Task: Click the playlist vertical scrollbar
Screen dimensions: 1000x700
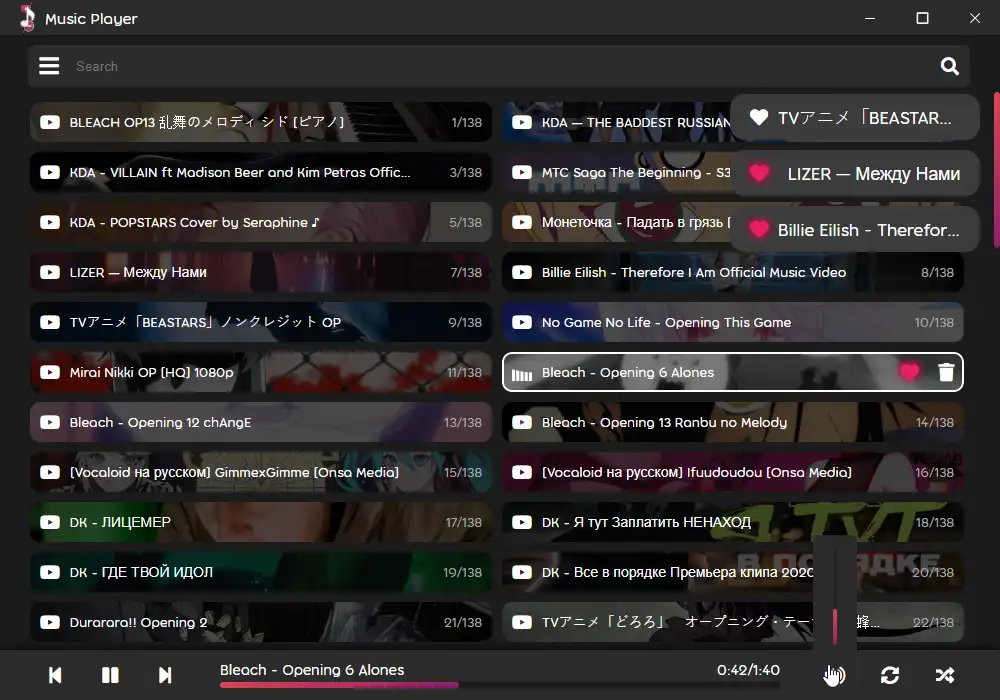Action: point(996,170)
